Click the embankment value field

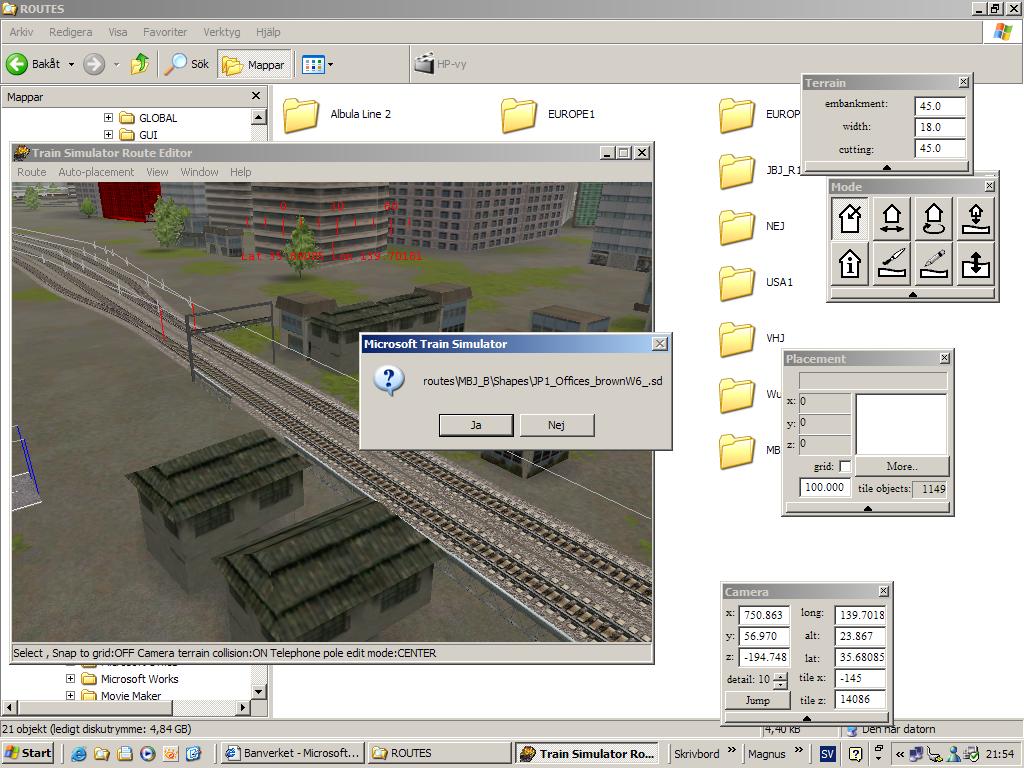pyautogui.click(x=940, y=106)
